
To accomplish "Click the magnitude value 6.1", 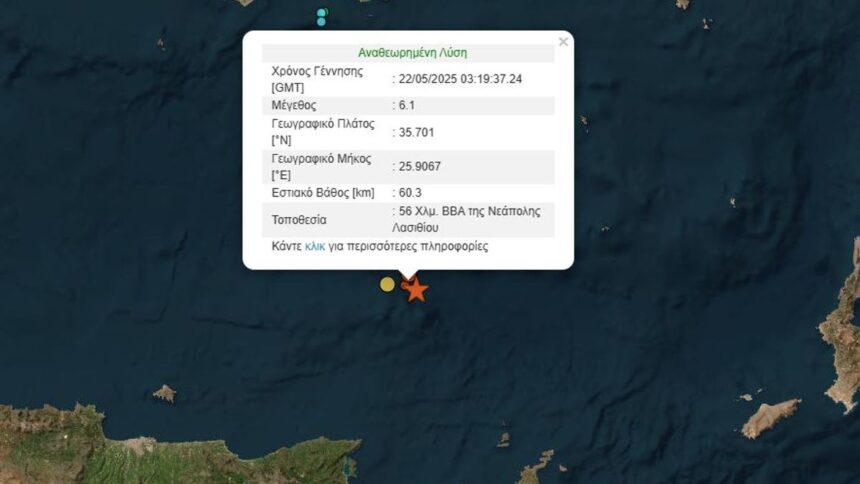I will [x=407, y=105].
